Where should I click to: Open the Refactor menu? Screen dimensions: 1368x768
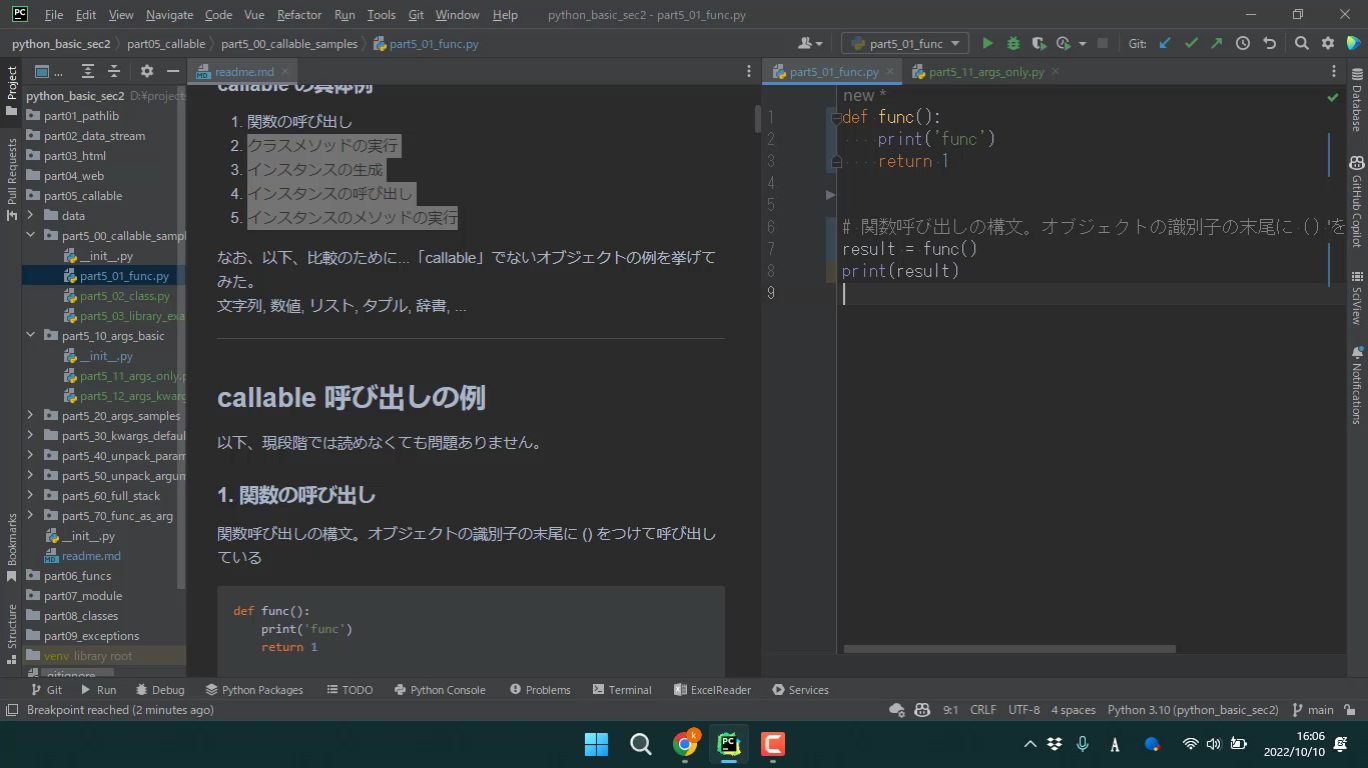(299, 15)
